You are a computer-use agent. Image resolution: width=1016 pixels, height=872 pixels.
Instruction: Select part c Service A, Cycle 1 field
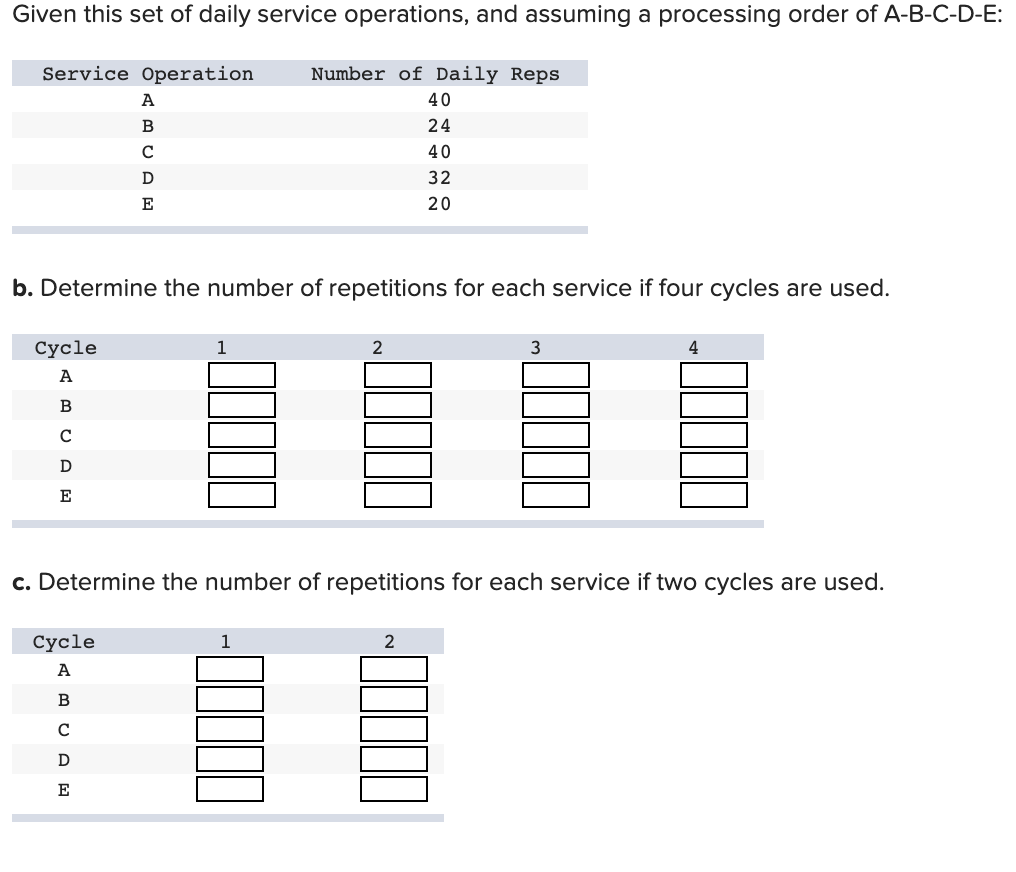point(230,668)
